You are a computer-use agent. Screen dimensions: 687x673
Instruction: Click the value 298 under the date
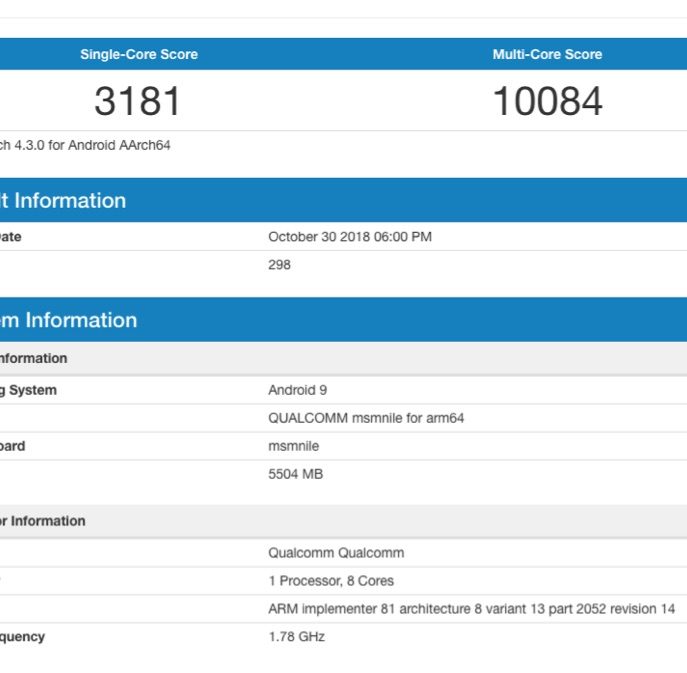click(279, 265)
